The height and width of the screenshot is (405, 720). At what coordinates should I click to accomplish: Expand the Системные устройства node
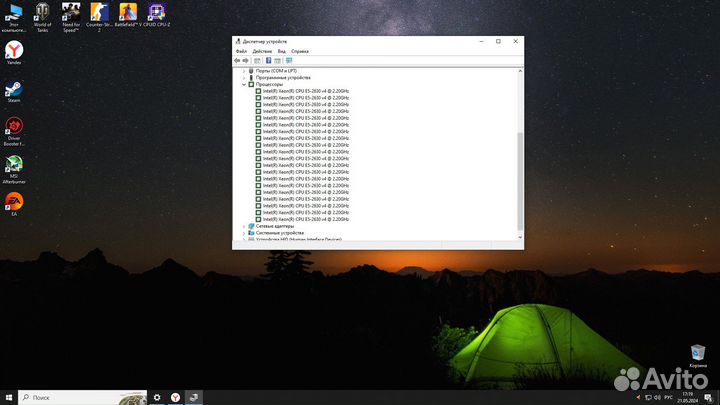(244, 233)
